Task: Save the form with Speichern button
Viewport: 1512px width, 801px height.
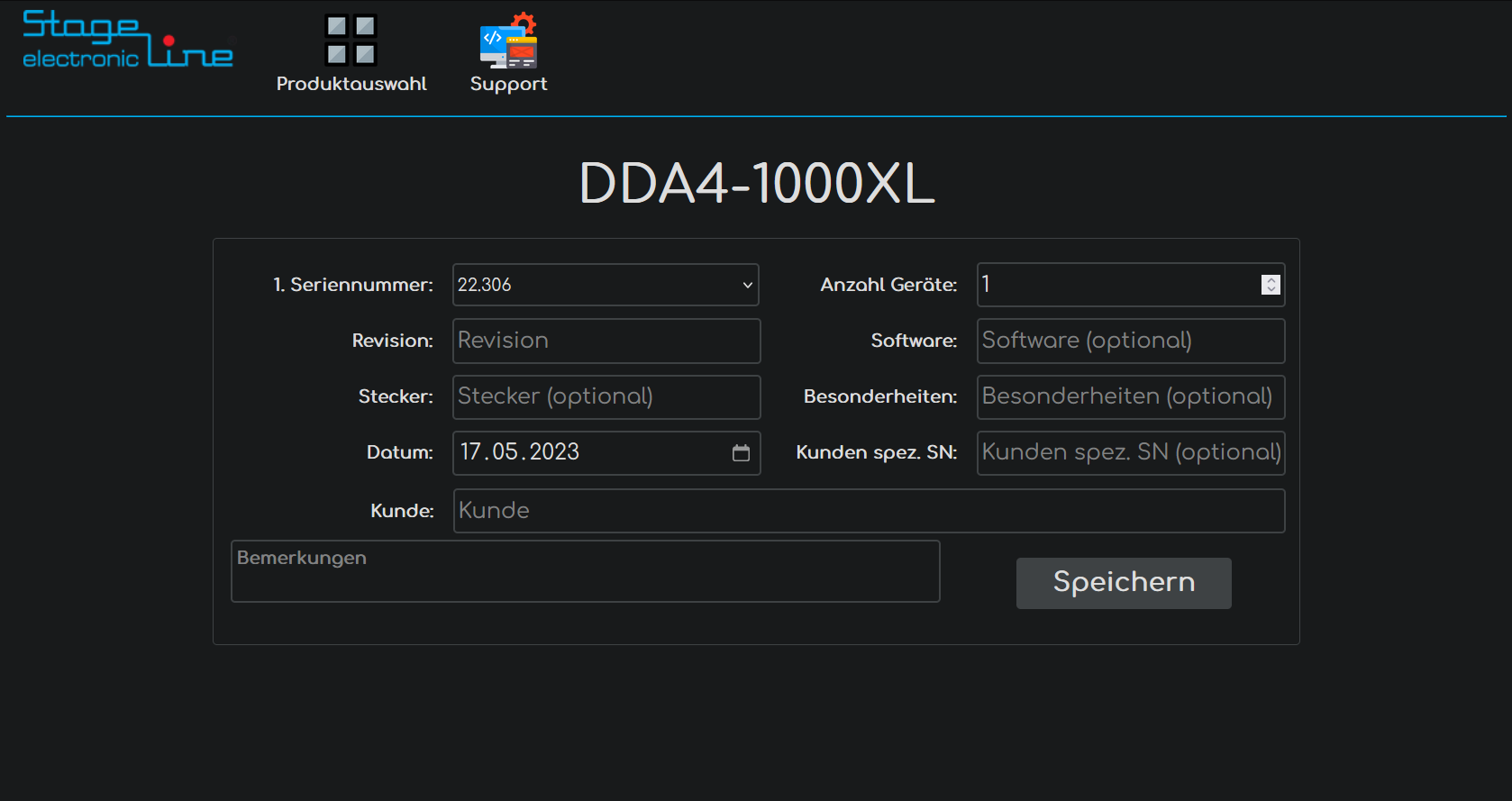Action: [1124, 583]
